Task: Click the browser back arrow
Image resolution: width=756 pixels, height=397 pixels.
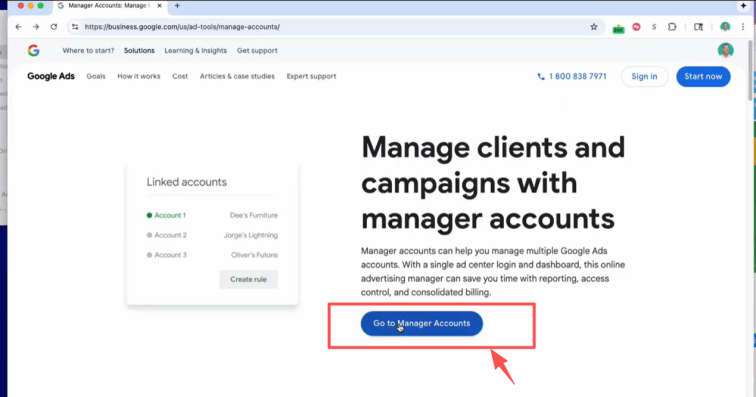Action: pyautogui.click(x=18, y=27)
